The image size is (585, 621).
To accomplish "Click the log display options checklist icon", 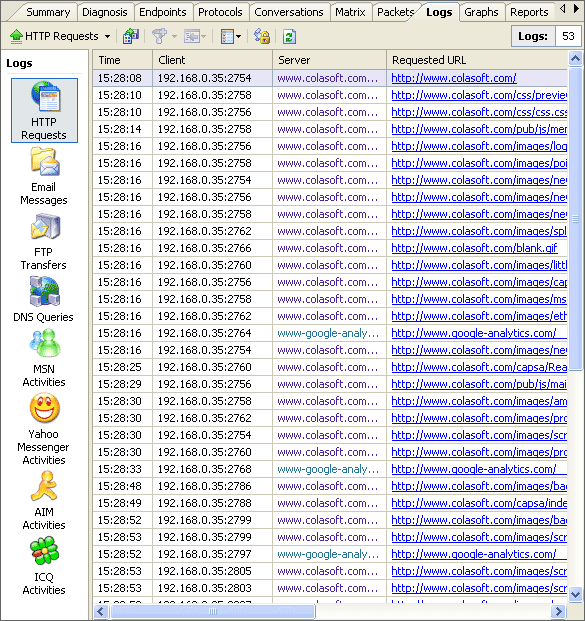I will [x=227, y=36].
